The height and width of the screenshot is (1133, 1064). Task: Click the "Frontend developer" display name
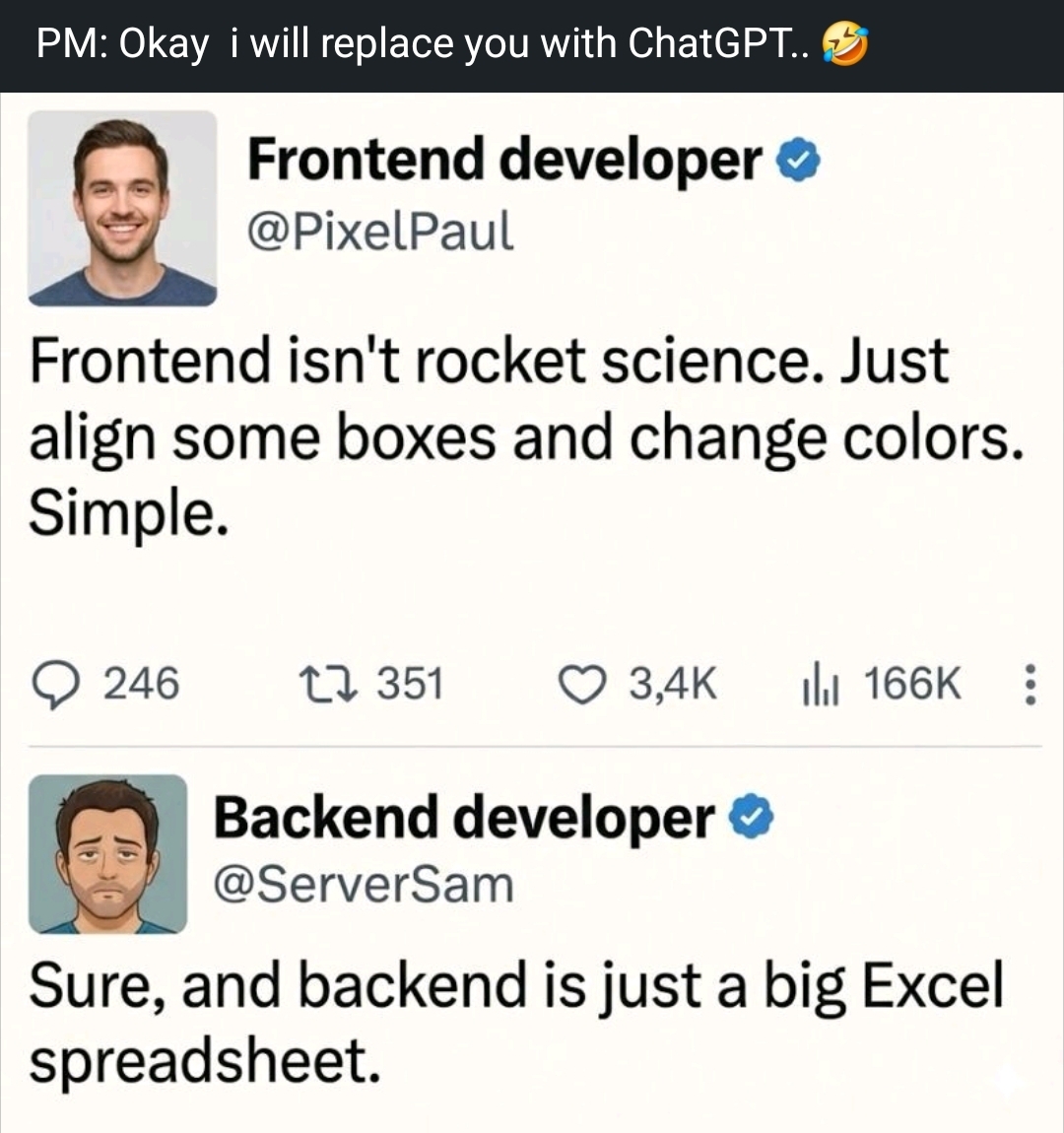point(504,161)
